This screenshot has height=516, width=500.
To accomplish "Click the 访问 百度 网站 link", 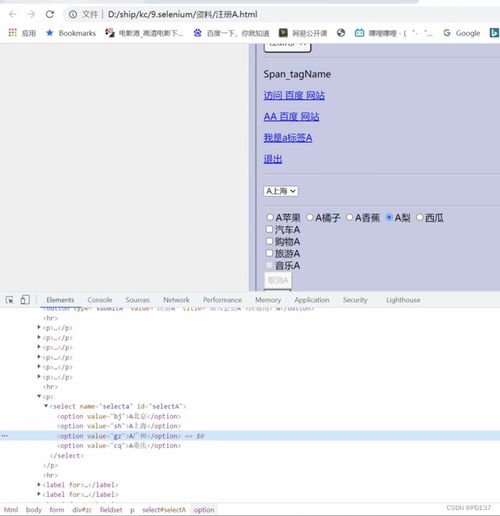I will pos(294,95).
